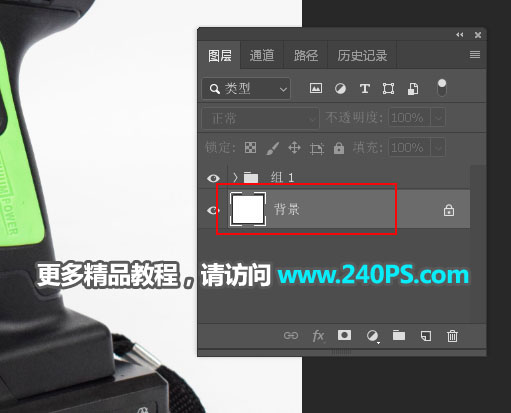The width and height of the screenshot is (511, 413).
Task: Select the 组 1 group name
Action: [x=282, y=177]
